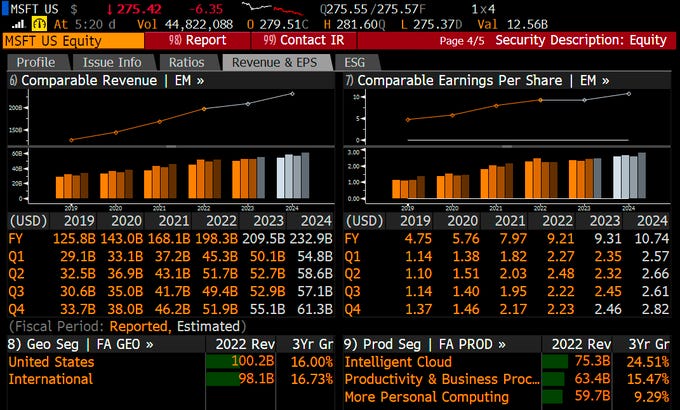
Task: Switch to the Profile tab
Action: 36,62
